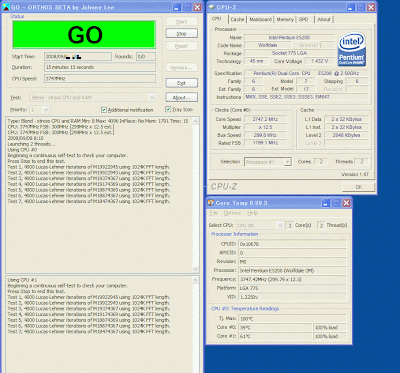Open the Options menu in Core Temp
The height and width of the screenshot is (373, 400).
click(232, 213)
